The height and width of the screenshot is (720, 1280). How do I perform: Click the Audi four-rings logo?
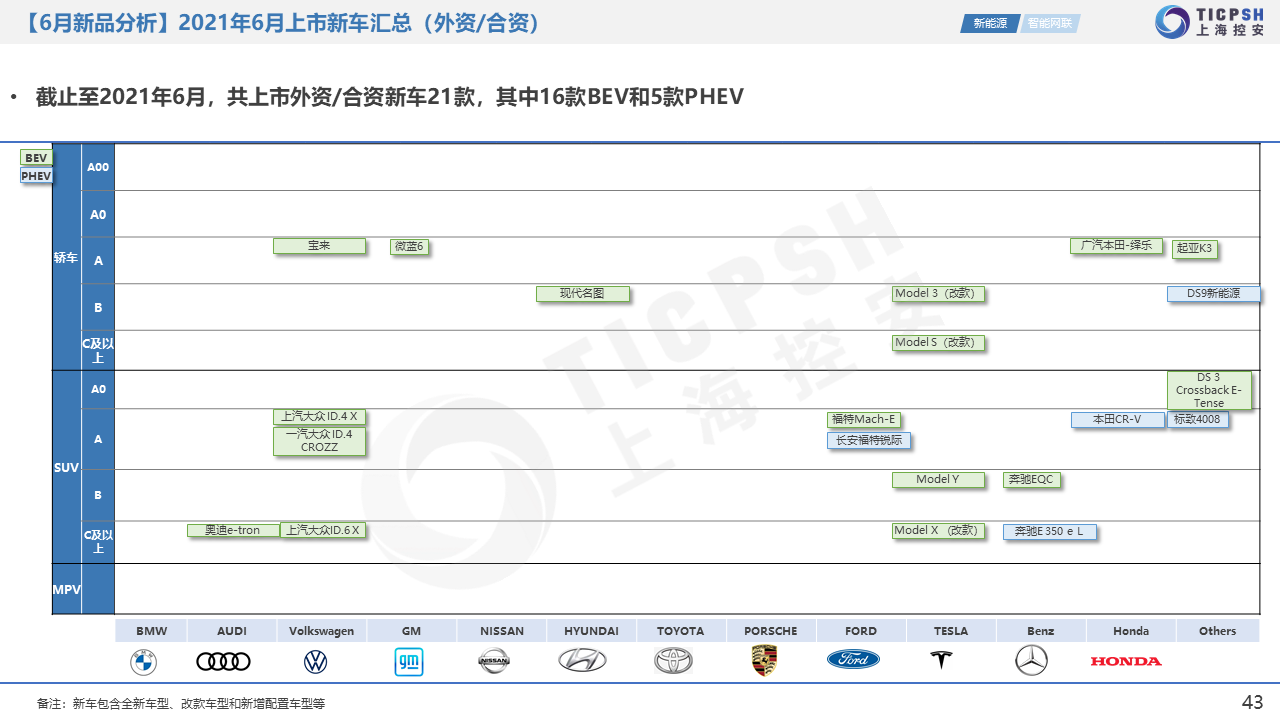[x=223, y=661]
